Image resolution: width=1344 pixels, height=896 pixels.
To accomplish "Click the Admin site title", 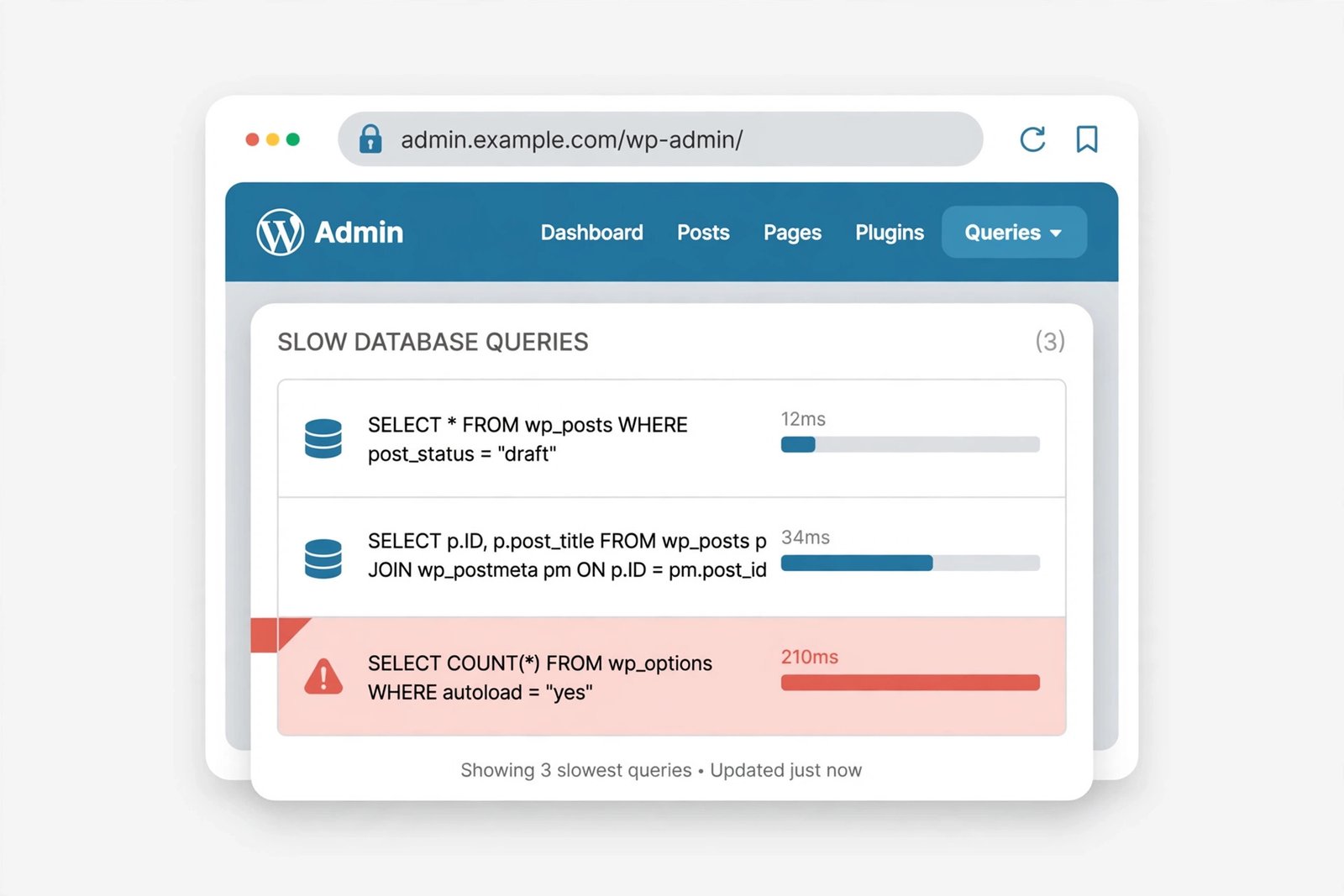I will [x=359, y=232].
